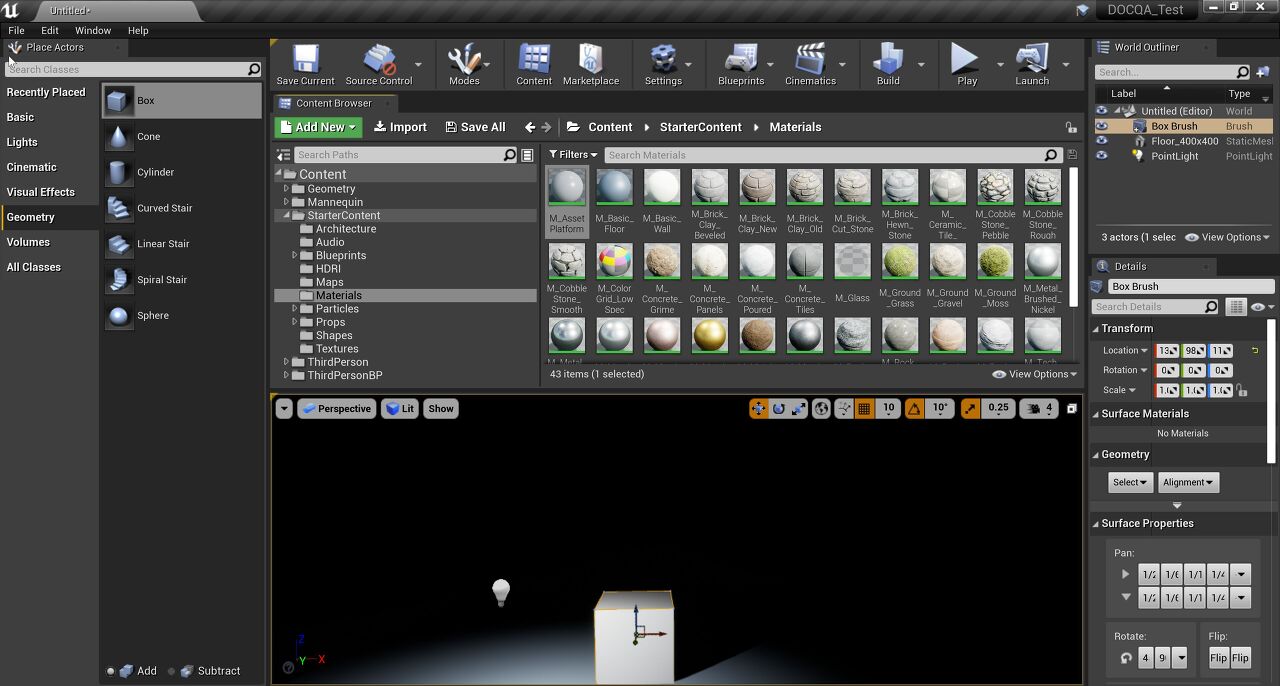The image size is (1280, 686).
Task: Open the Add New dropdown
Action: point(318,127)
